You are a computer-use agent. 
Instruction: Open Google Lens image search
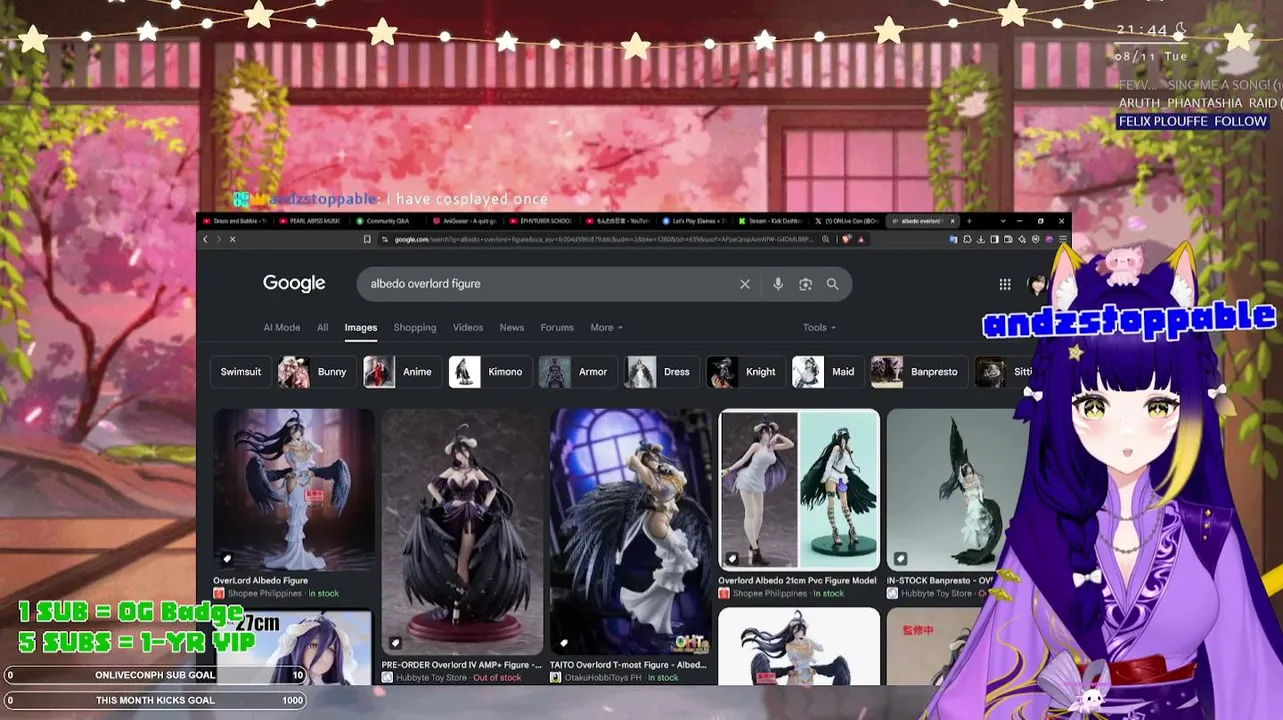coord(805,284)
